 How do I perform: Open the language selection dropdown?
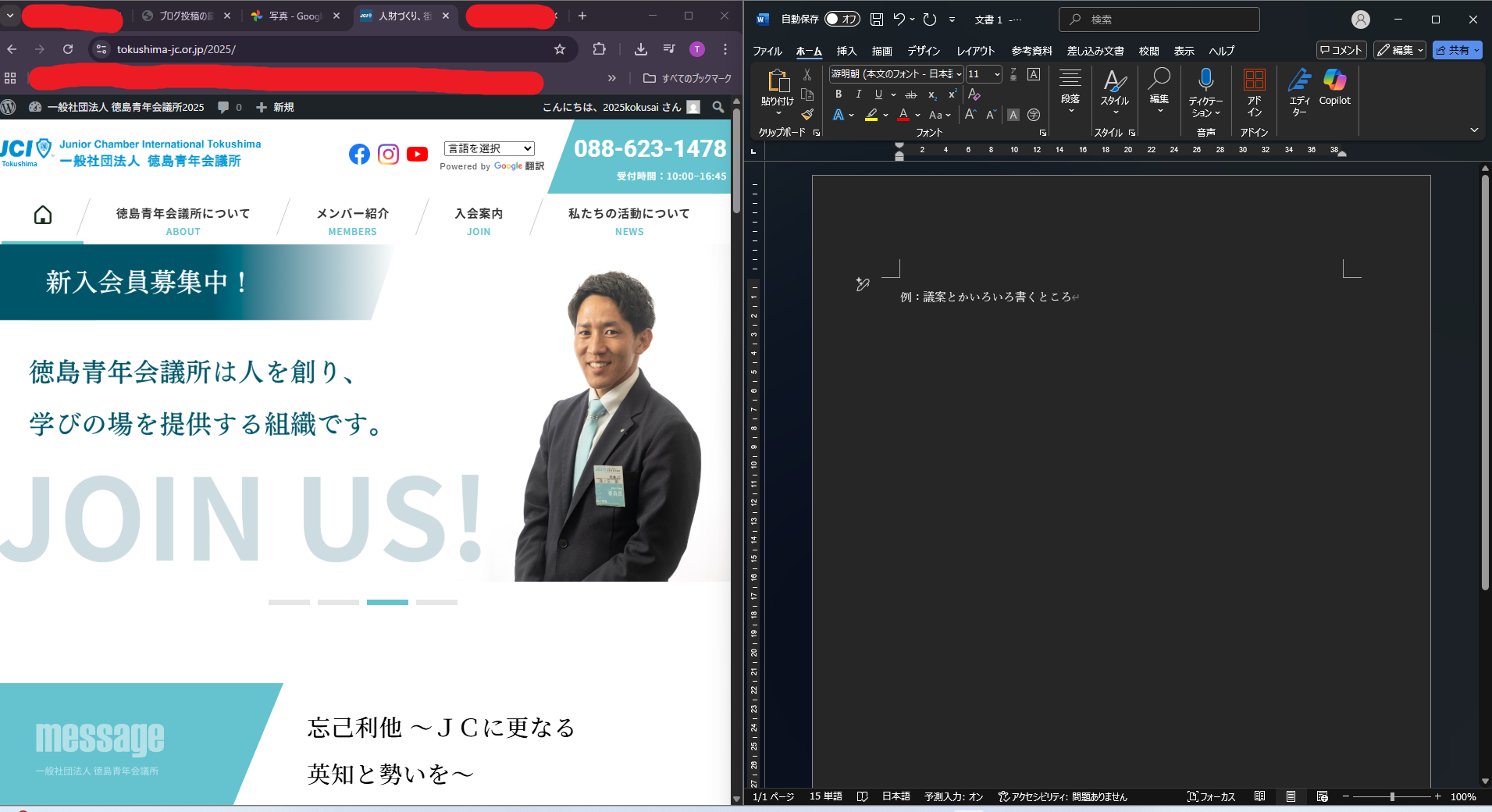[489, 148]
